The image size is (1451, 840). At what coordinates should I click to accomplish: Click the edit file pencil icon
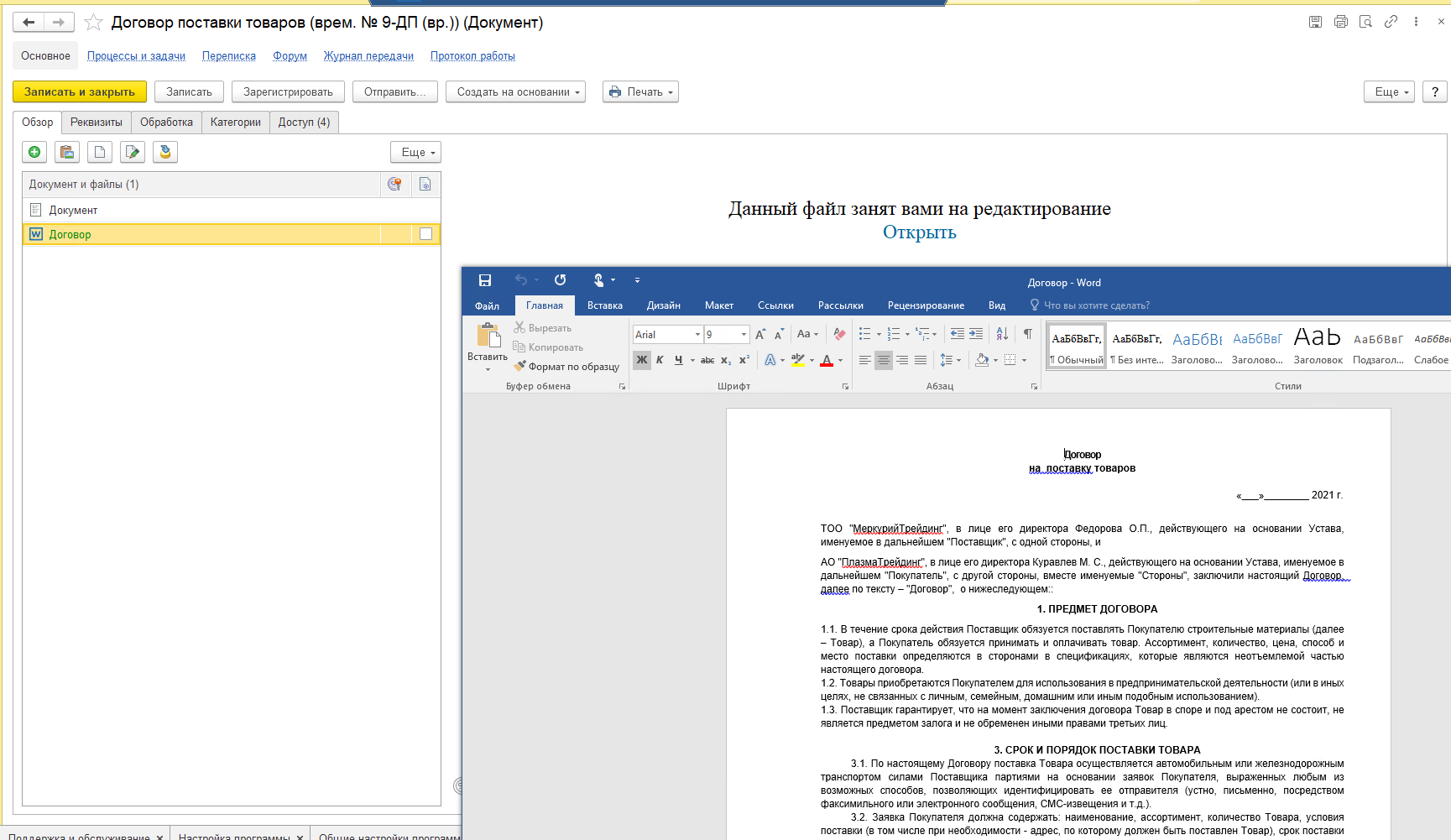coord(132,152)
